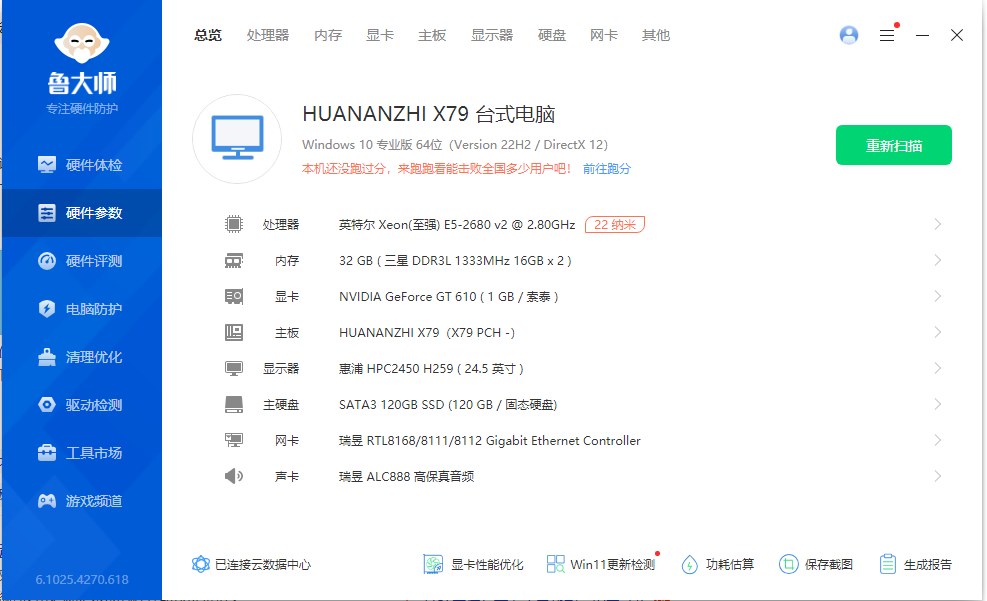Click the 32 GB 三星 DDR3L memory text
The image size is (987, 601).
tap(455, 261)
